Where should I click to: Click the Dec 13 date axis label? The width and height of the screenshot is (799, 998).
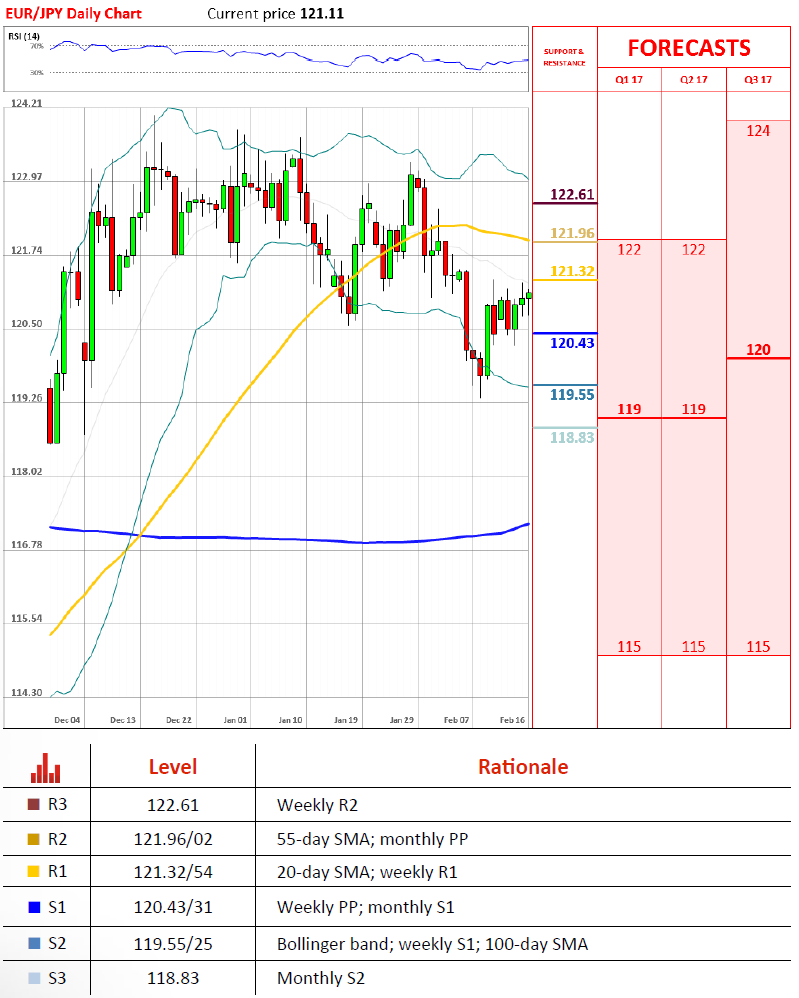pyautogui.click(x=123, y=720)
